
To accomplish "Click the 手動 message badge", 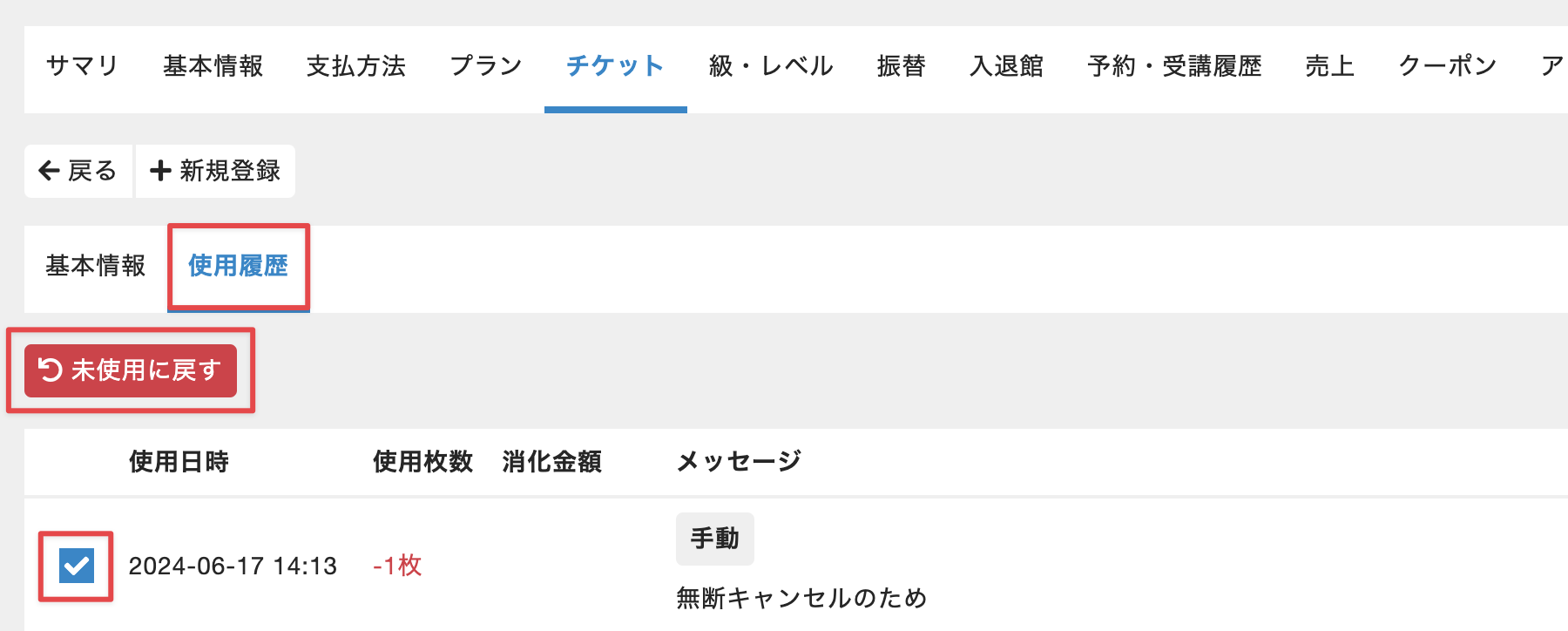I will pos(715,539).
